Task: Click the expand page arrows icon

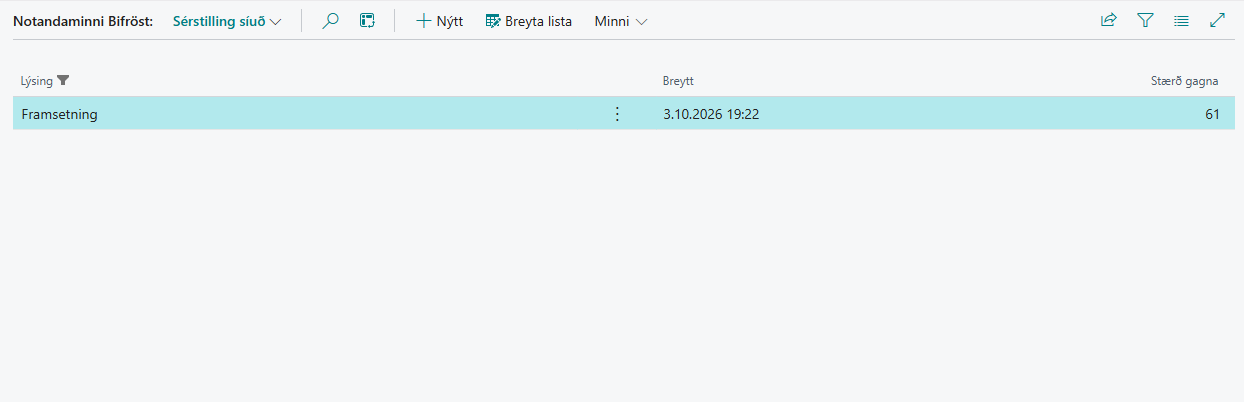Action: 1217,20
